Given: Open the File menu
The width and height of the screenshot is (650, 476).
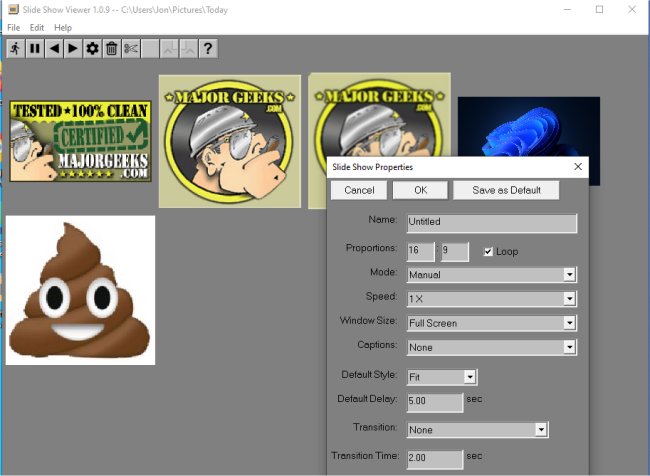Looking at the screenshot, I should 13,27.
